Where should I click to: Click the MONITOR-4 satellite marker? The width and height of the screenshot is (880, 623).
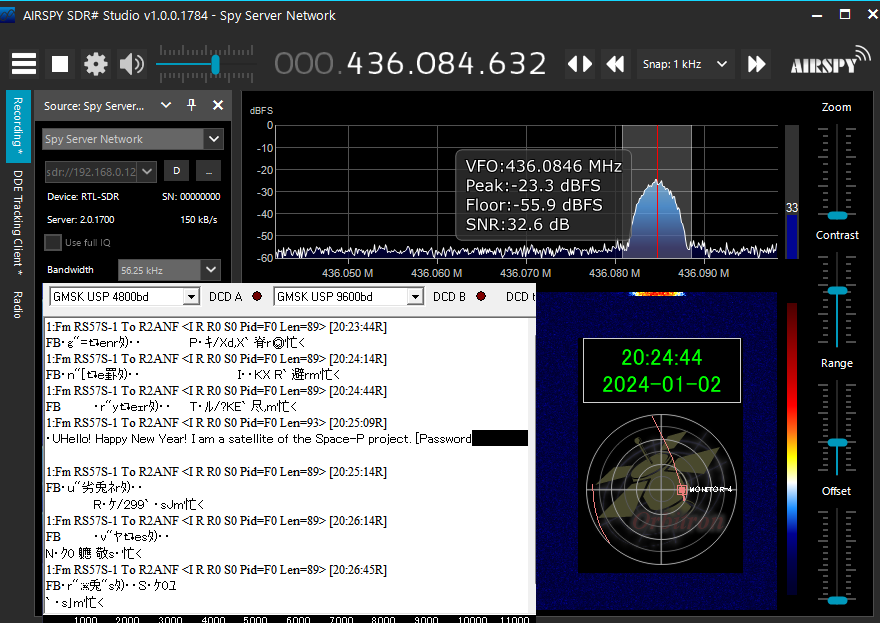coord(682,489)
